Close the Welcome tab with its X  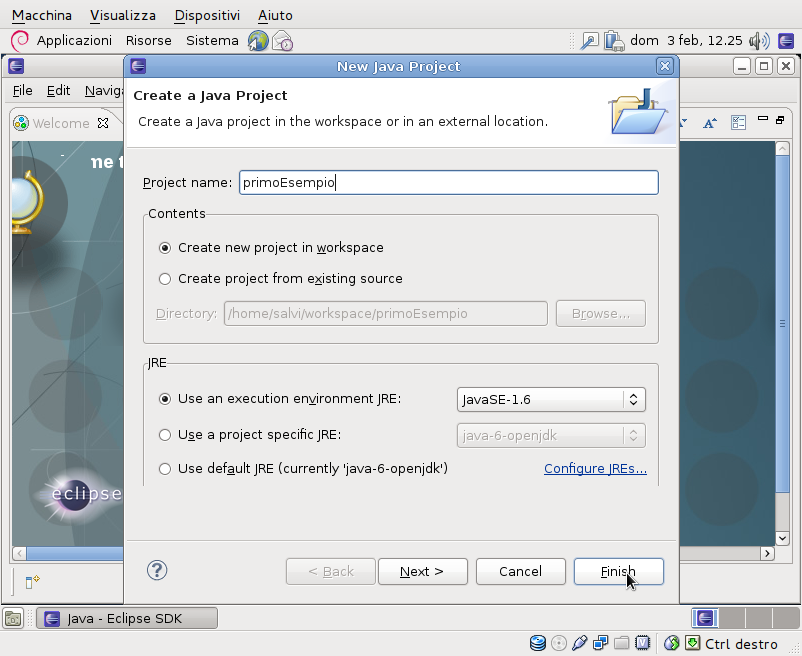[103, 123]
